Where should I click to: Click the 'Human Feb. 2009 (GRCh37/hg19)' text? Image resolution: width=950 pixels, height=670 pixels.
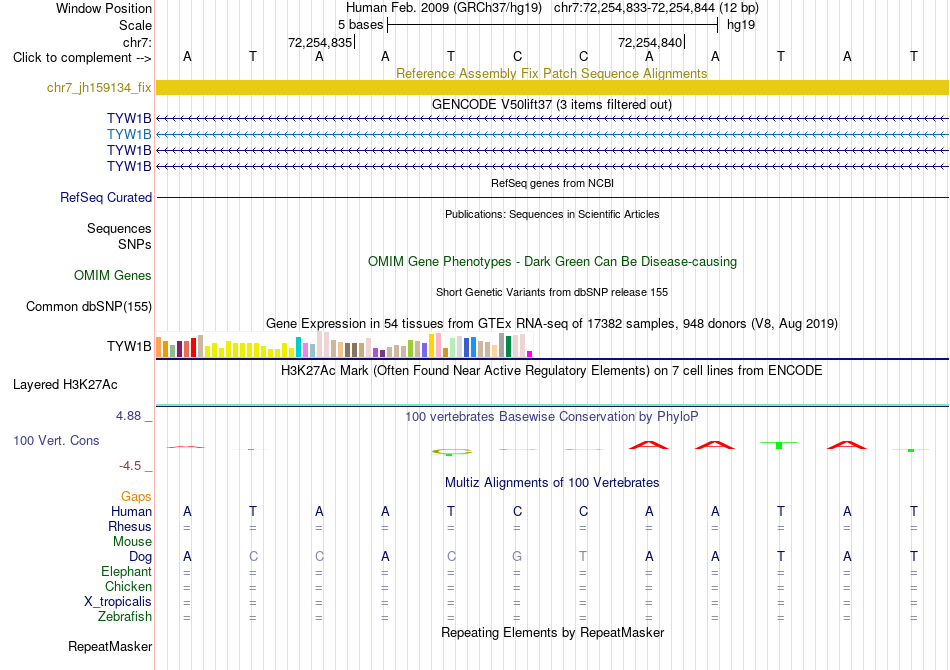tap(443, 8)
